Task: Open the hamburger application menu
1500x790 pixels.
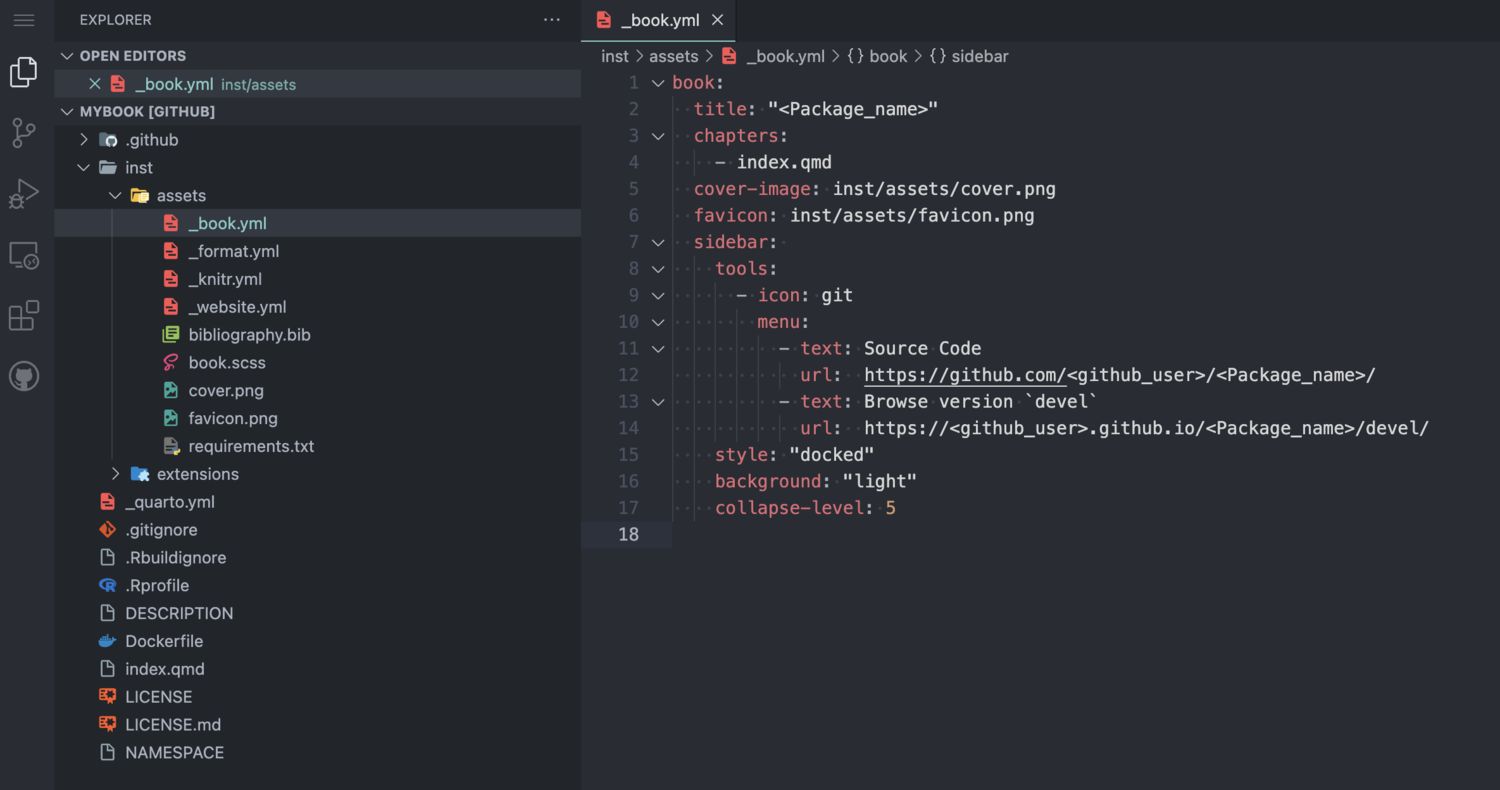Action: 23,20
